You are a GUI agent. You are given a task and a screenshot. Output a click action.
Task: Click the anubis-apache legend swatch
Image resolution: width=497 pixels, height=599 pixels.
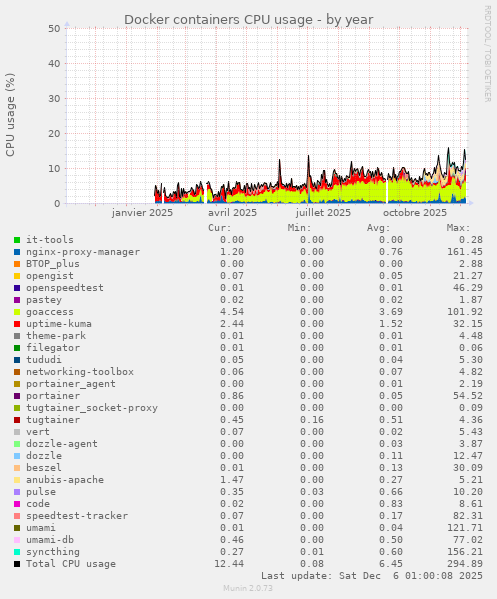click(17, 480)
